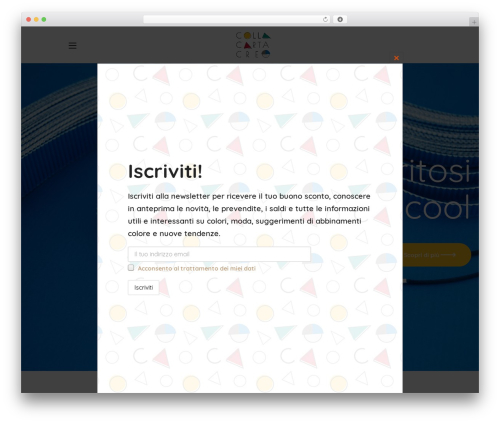Click the 'Iscriviti!' heading text

pyautogui.click(x=165, y=172)
